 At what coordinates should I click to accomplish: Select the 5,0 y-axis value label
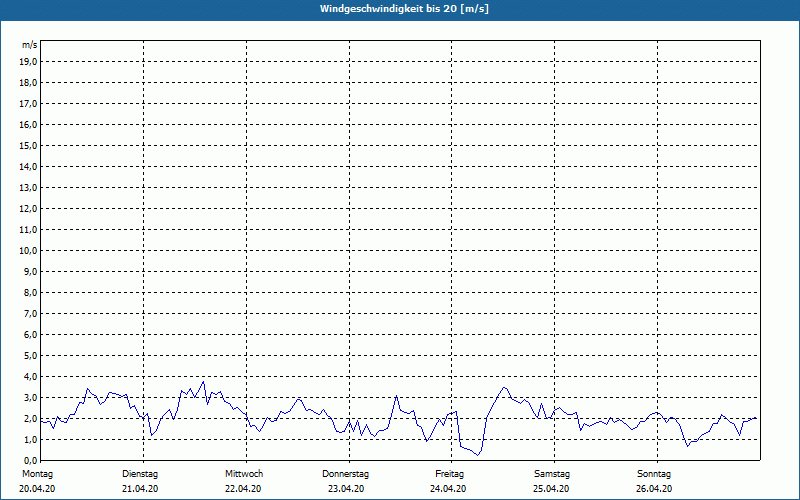[x=31, y=356]
